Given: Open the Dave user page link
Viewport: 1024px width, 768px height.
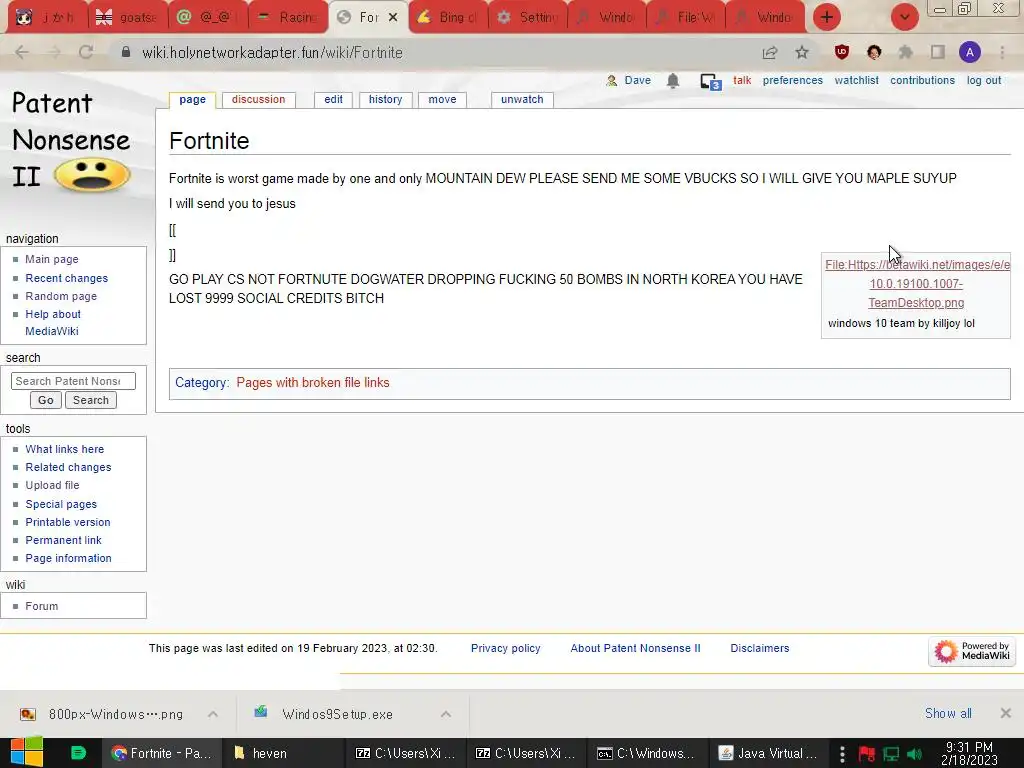Looking at the screenshot, I should [x=637, y=80].
